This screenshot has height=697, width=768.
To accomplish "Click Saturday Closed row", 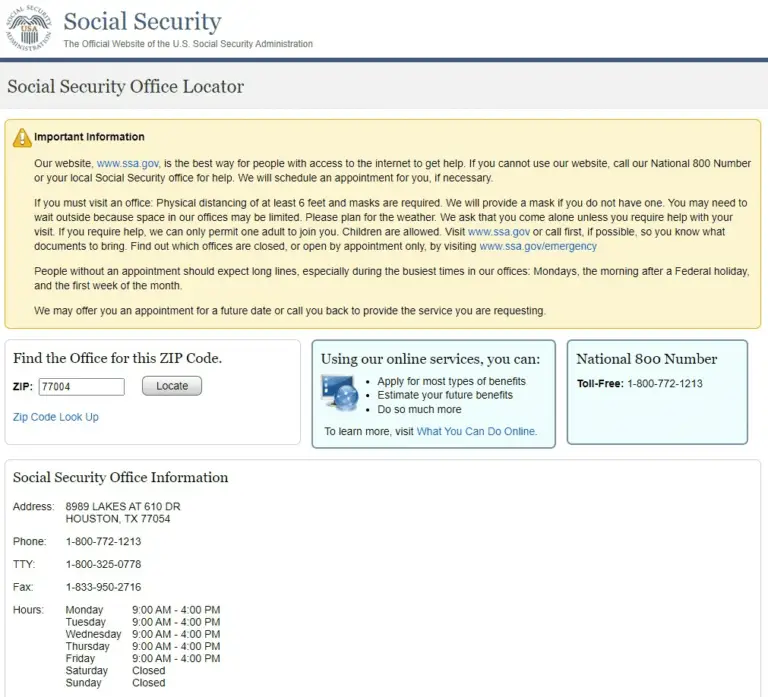I will (x=116, y=671).
